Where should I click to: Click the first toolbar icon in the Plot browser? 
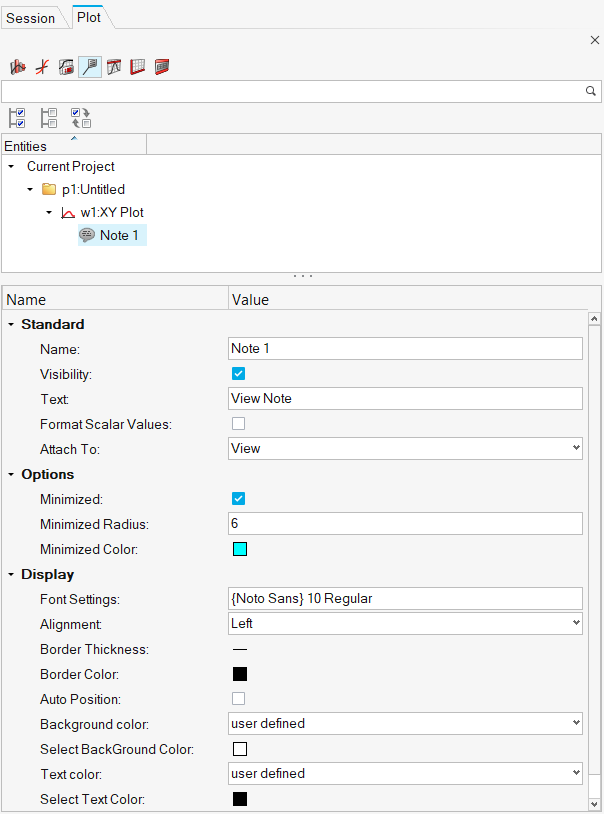click(x=18, y=67)
